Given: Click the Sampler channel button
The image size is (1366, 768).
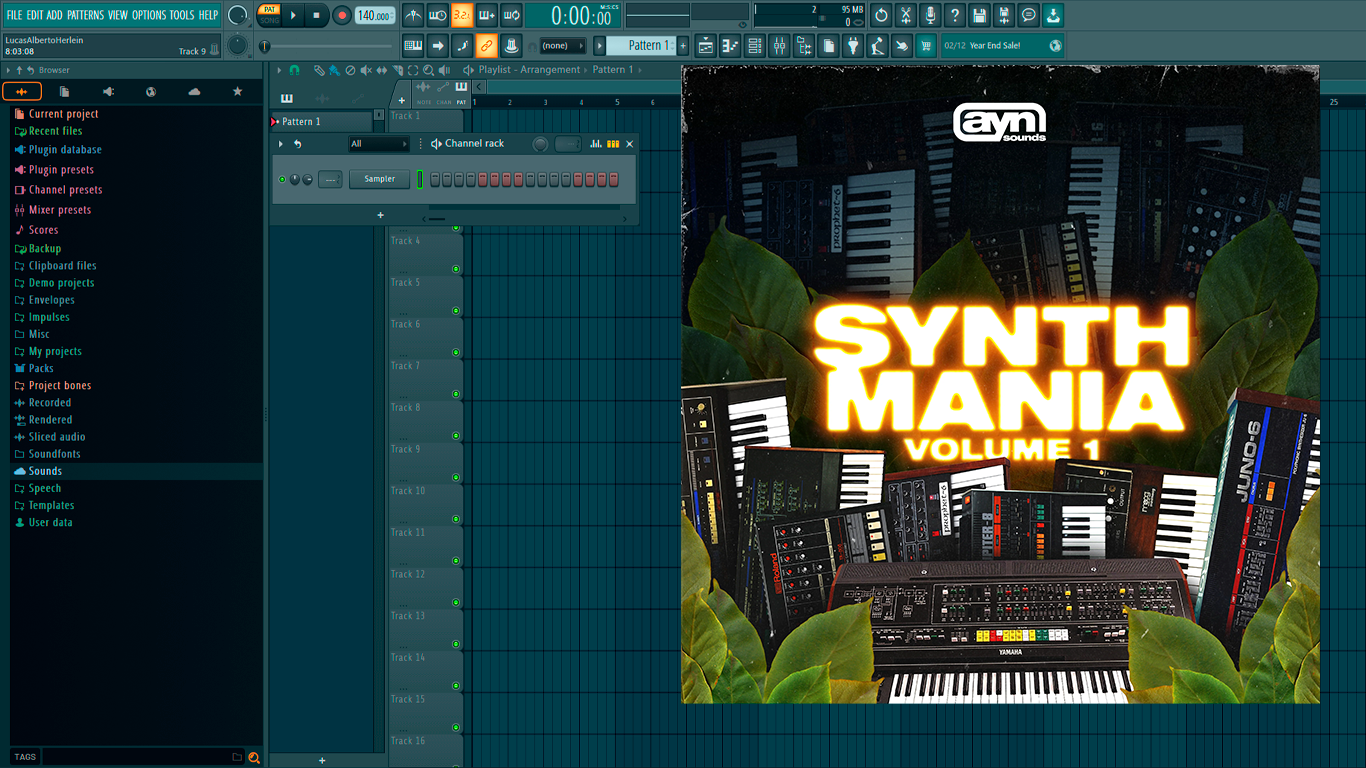Looking at the screenshot, I should [380, 179].
